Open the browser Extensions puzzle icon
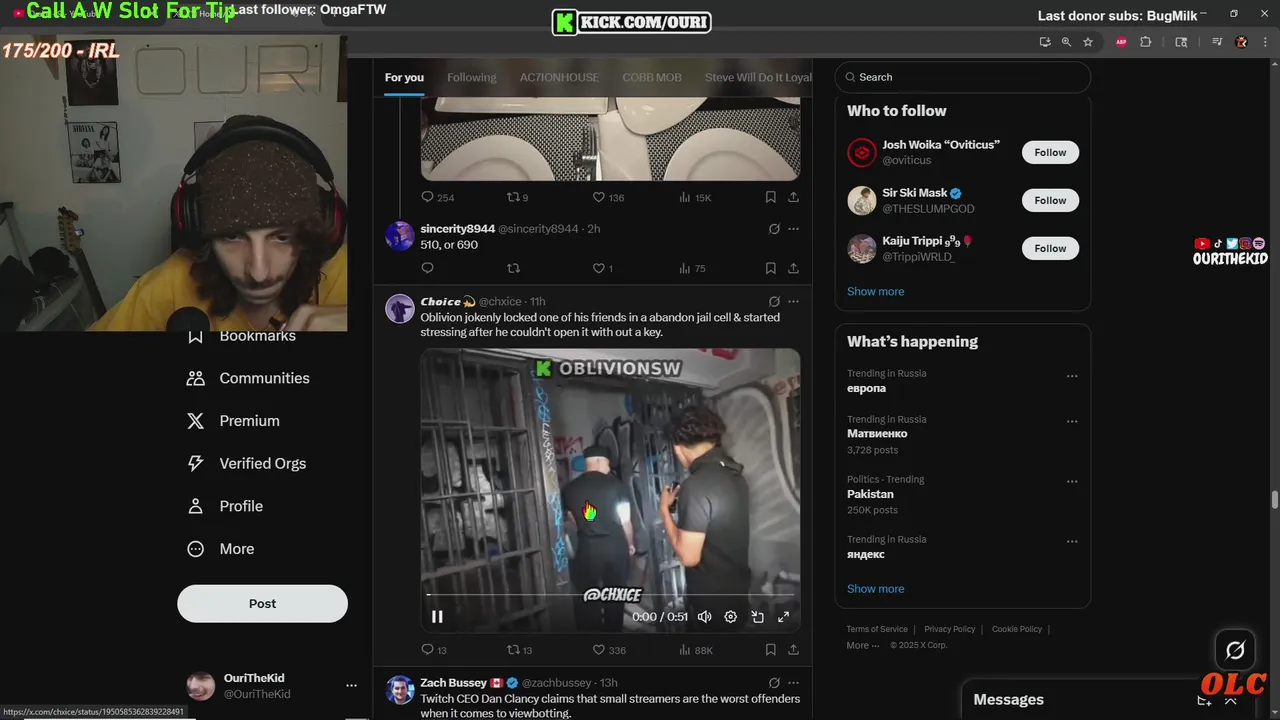This screenshot has height=720, width=1280. [1146, 42]
